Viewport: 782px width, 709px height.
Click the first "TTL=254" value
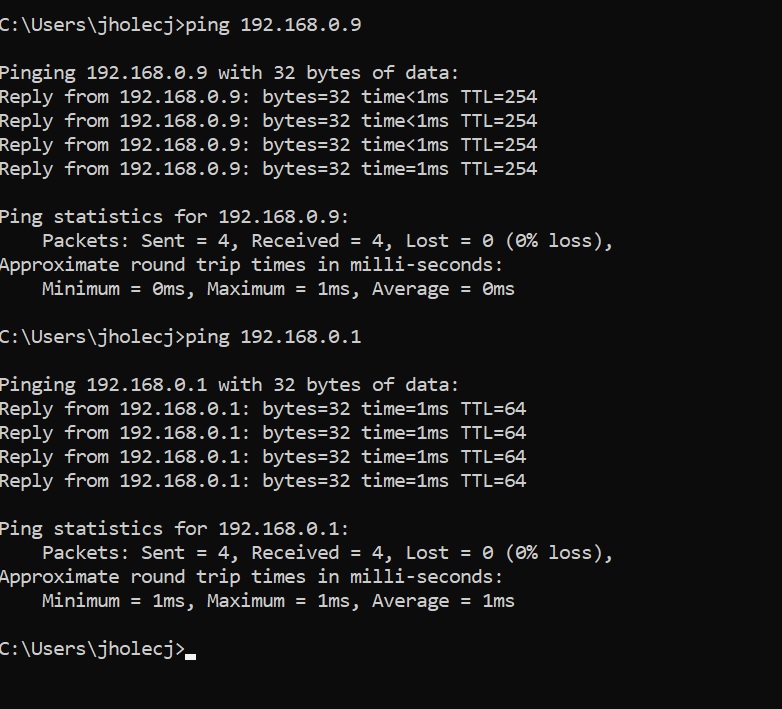[498, 97]
